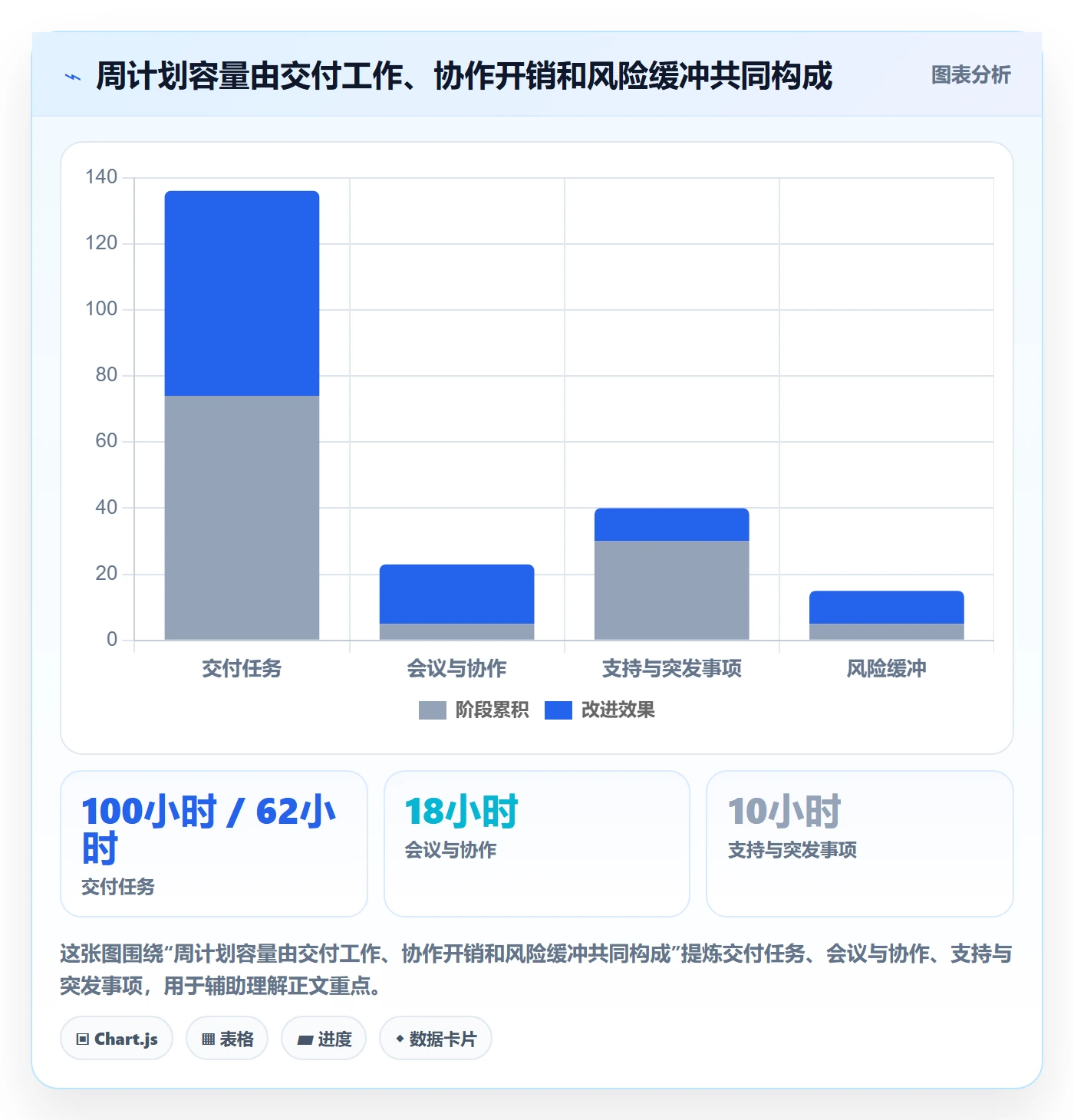Toggle the 改进效果 legend entry

click(x=599, y=710)
